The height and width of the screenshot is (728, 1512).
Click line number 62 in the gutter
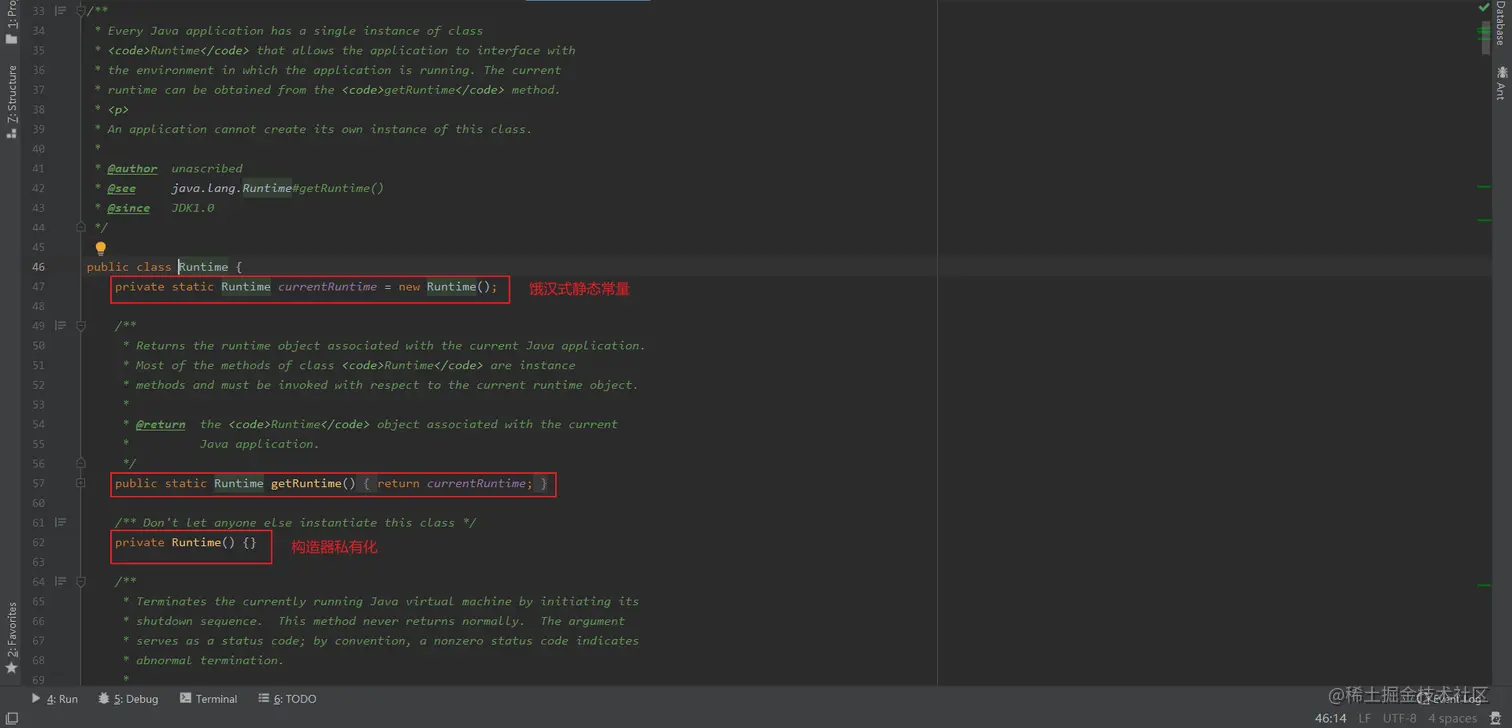tap(38, 542)
